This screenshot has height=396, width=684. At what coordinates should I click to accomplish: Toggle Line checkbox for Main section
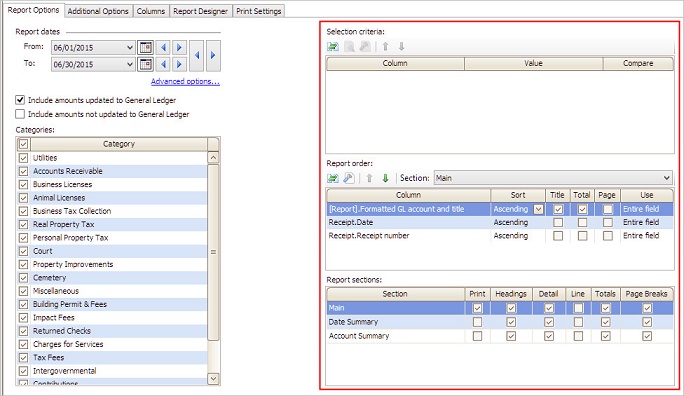578,308
